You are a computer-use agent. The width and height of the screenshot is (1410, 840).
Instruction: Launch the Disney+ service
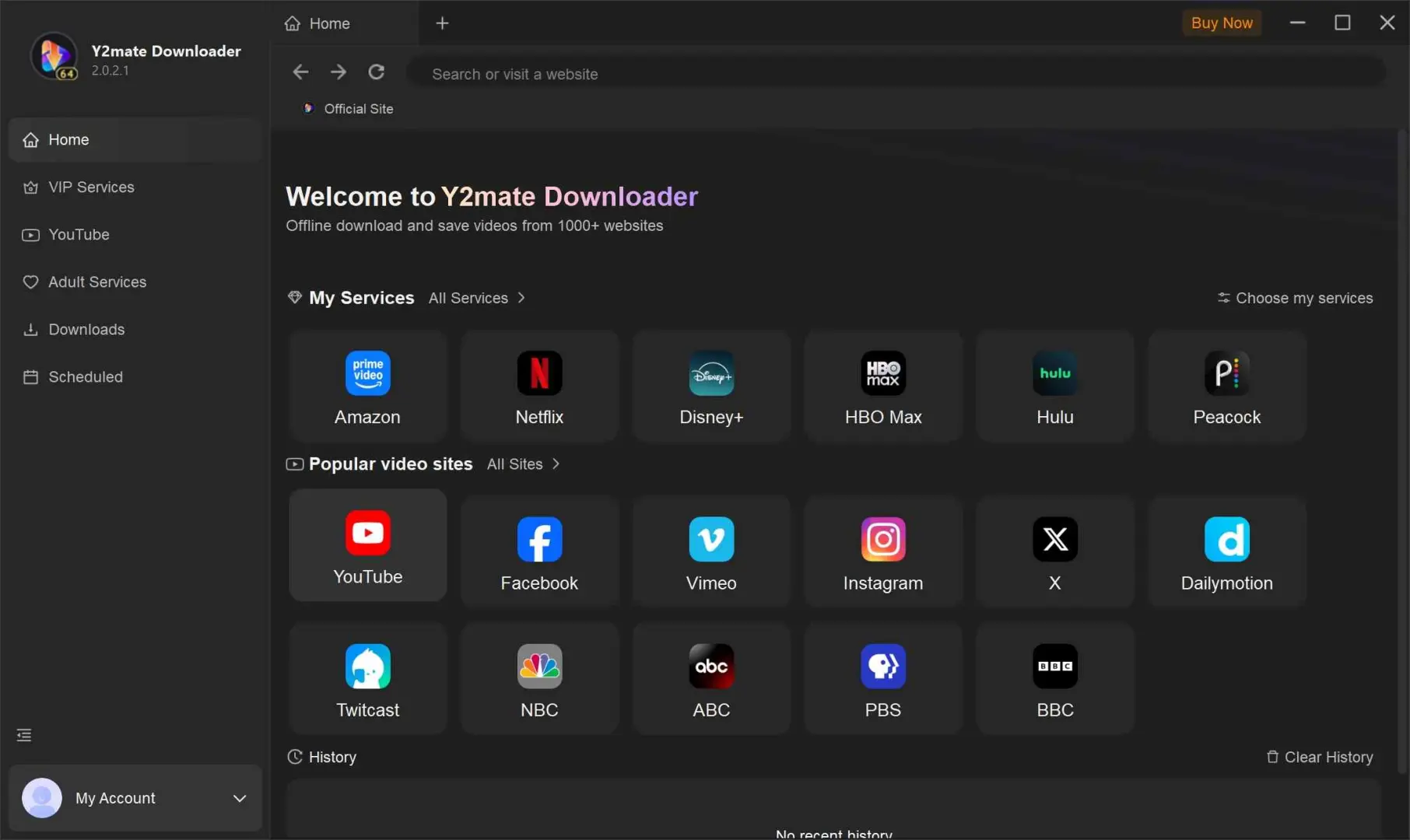(x=711, y=387)
